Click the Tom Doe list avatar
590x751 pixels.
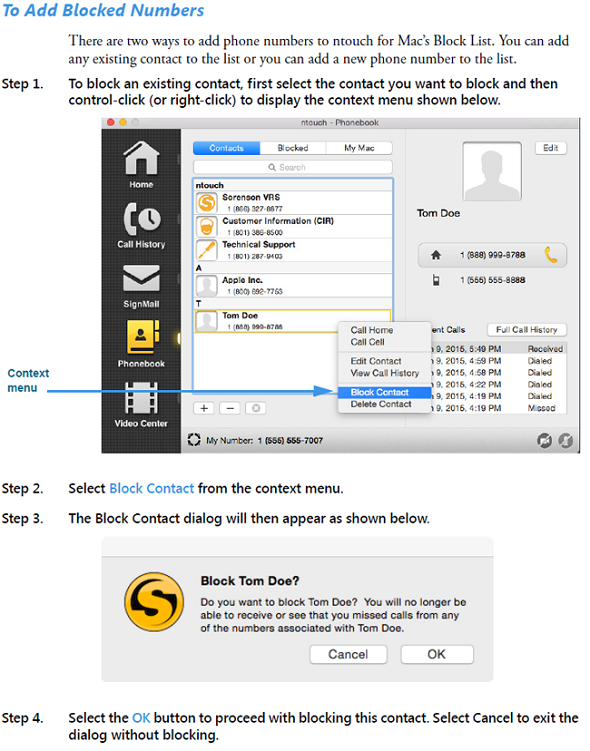click(x=207, y=321)
